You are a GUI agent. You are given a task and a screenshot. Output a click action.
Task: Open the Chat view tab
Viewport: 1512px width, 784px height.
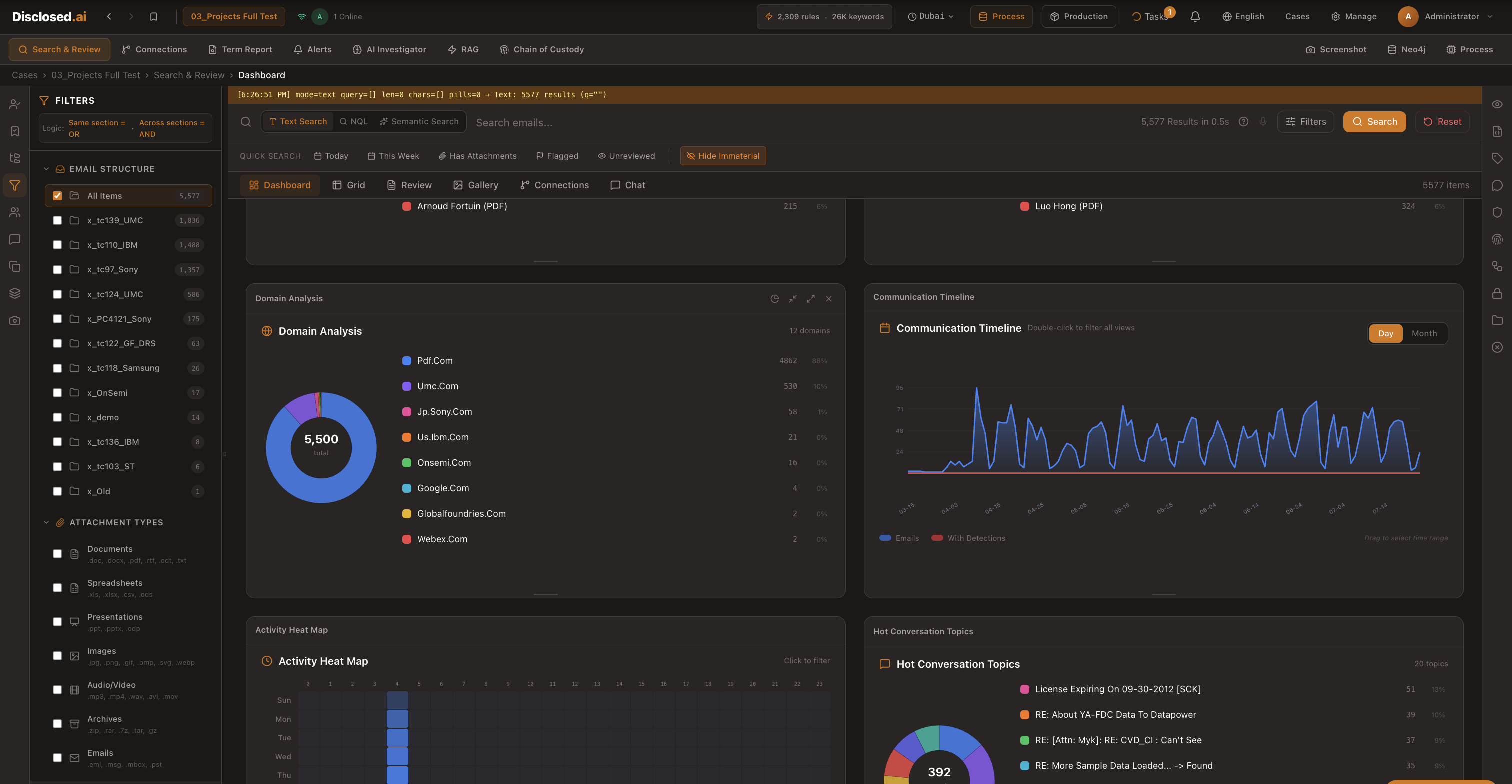click(628, 185)
